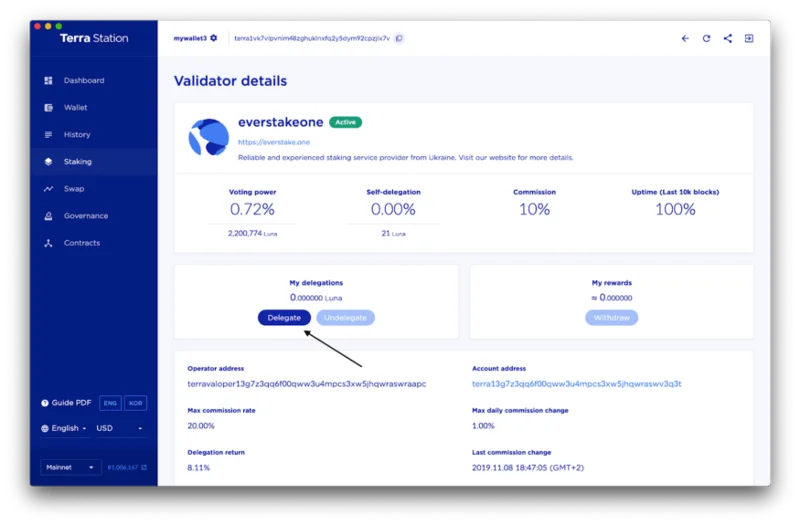Screen dimensions: 800x525
Task: Click the terravaloper operator address text
Action: (307, 384)
